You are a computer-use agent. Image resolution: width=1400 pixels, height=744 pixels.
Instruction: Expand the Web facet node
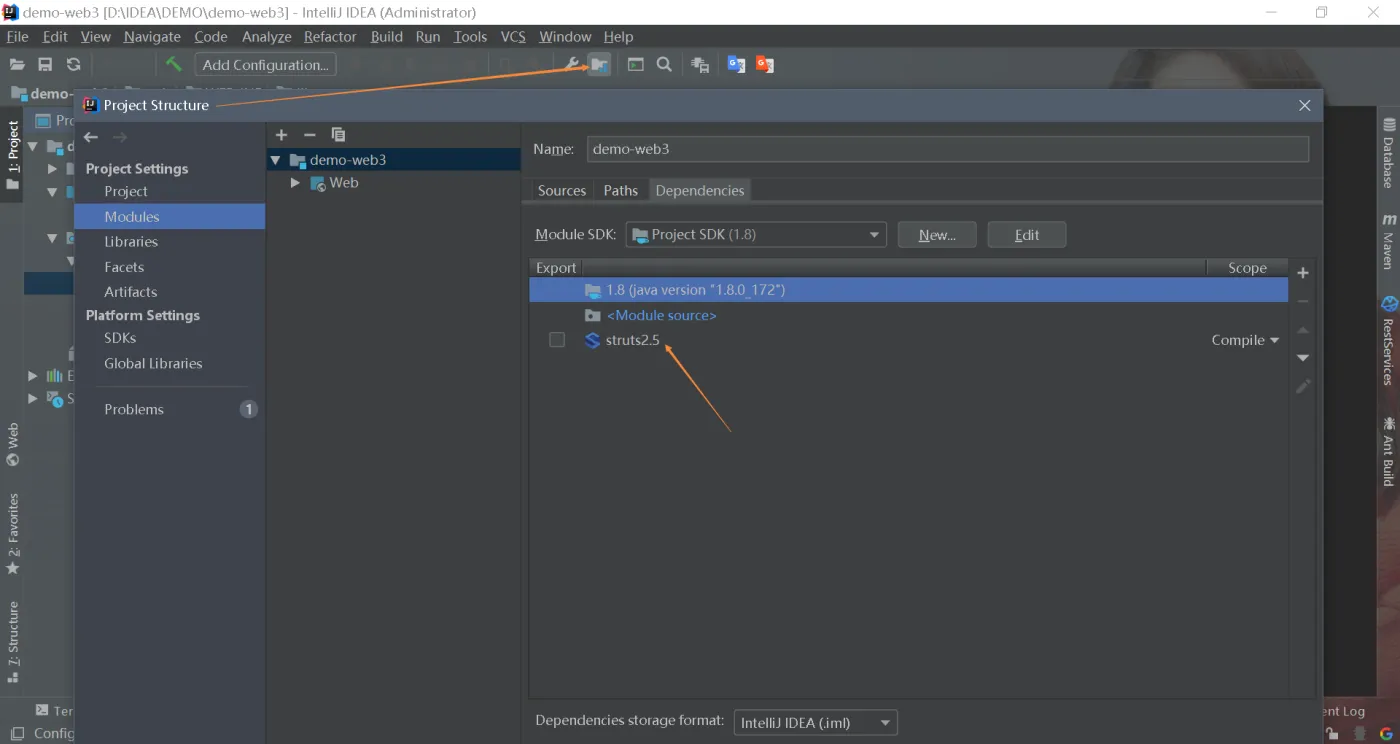(x=295, y=183)
